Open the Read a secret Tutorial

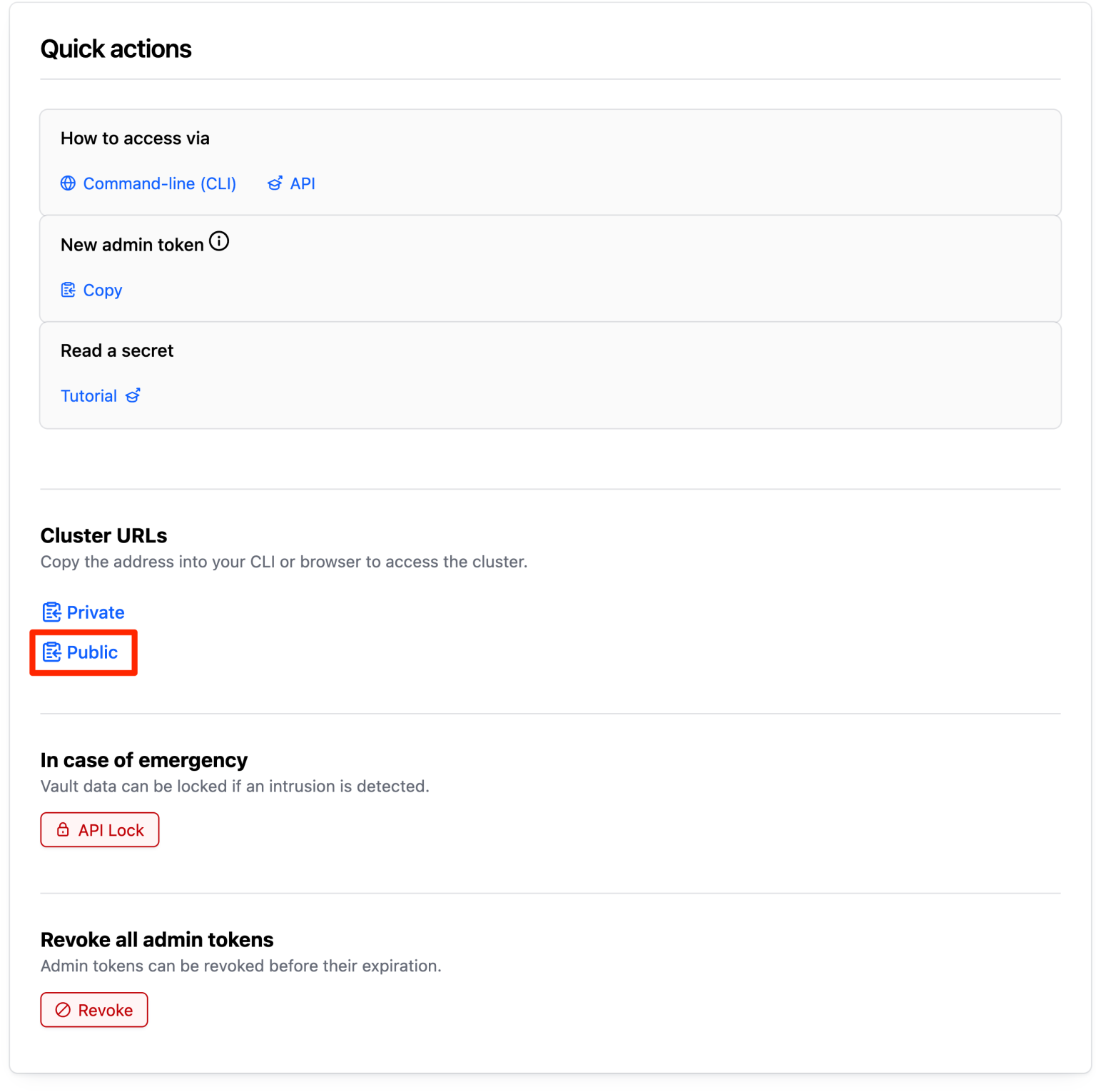pyautogui.click(x=88, y=395)
